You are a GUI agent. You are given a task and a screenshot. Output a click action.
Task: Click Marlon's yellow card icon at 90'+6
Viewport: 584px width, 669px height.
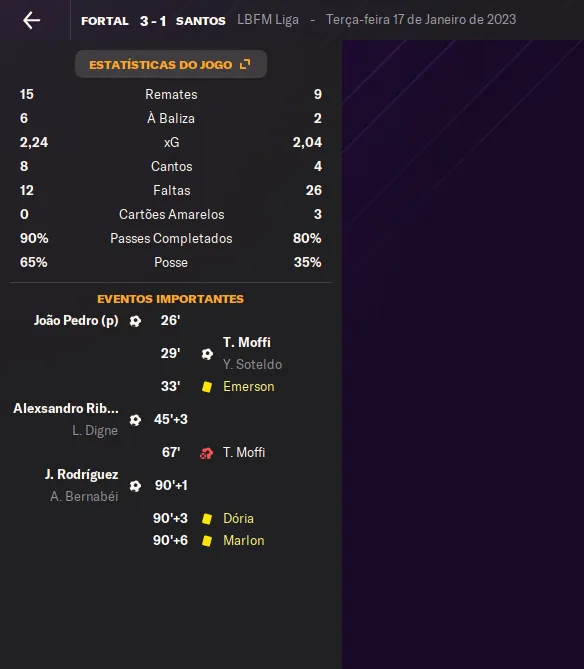pyautogui.click(x=207, y=541)
